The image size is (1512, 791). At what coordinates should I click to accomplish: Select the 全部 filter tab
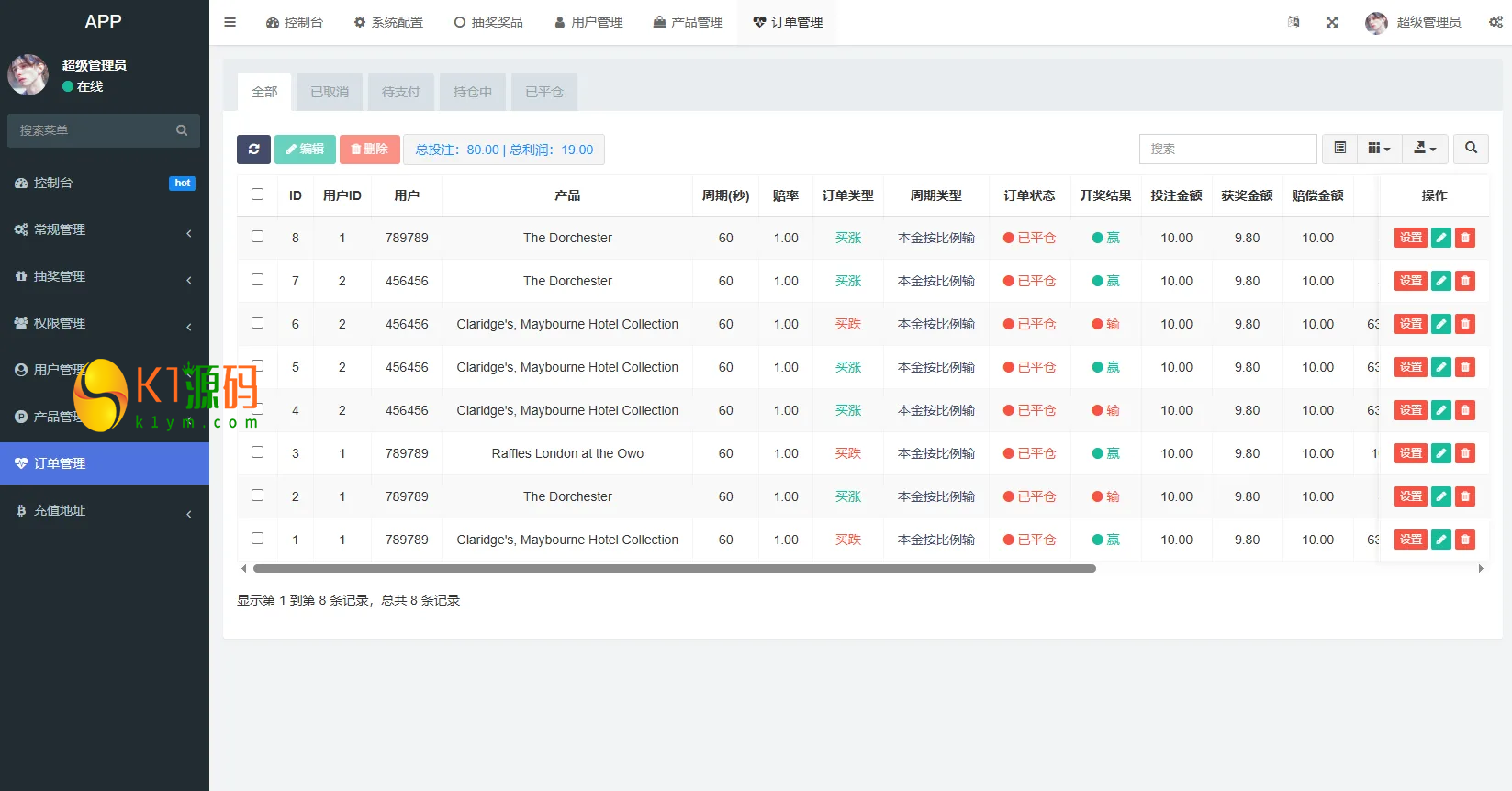coord(264,92)
